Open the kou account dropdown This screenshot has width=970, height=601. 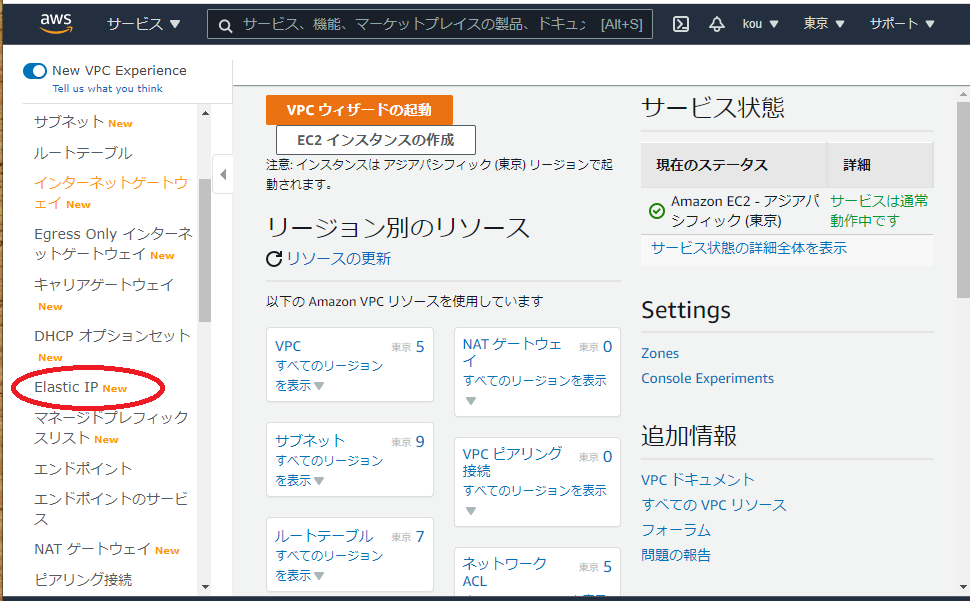pos(760,24)
